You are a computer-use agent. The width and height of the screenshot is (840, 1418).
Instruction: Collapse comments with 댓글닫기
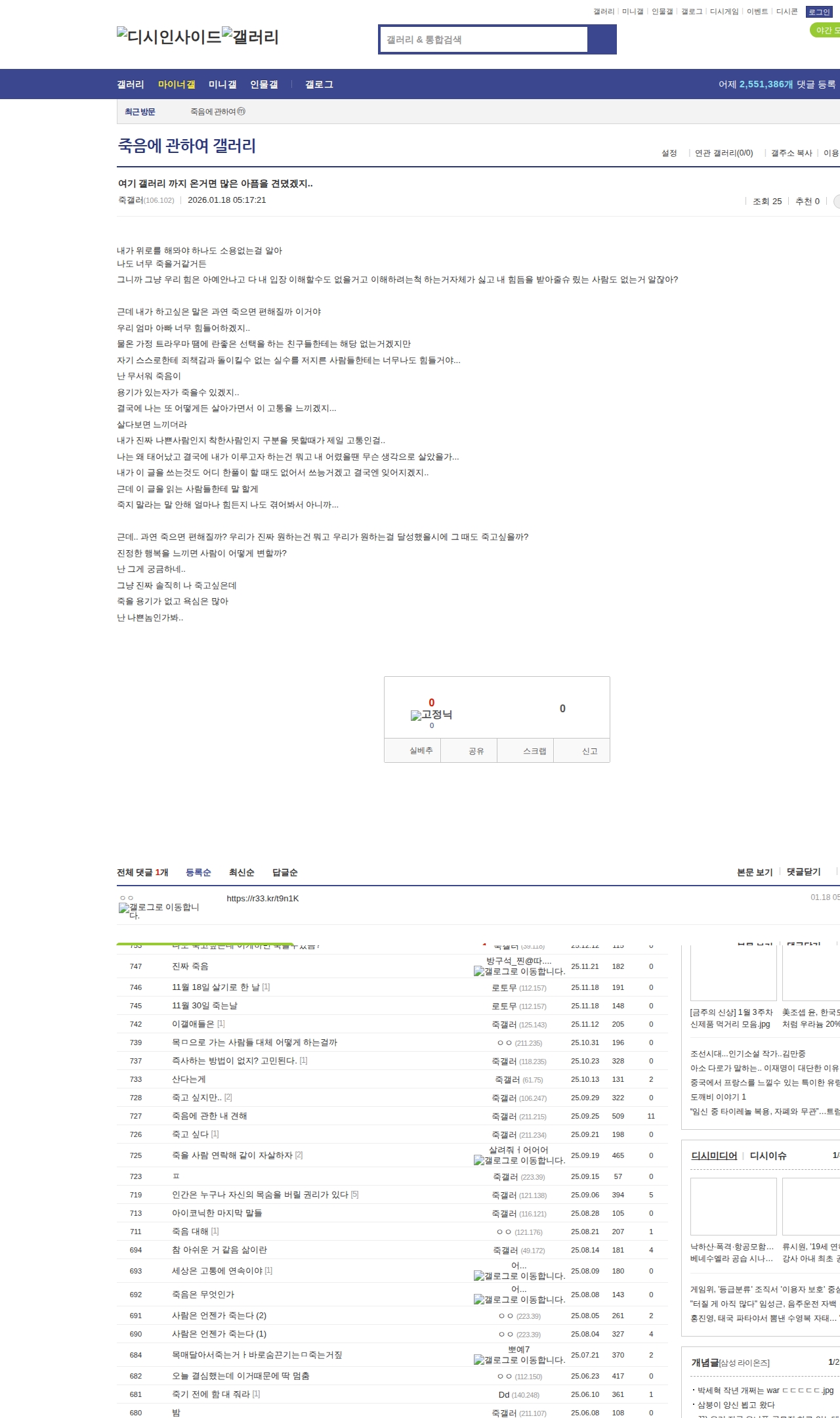(804, 872)
